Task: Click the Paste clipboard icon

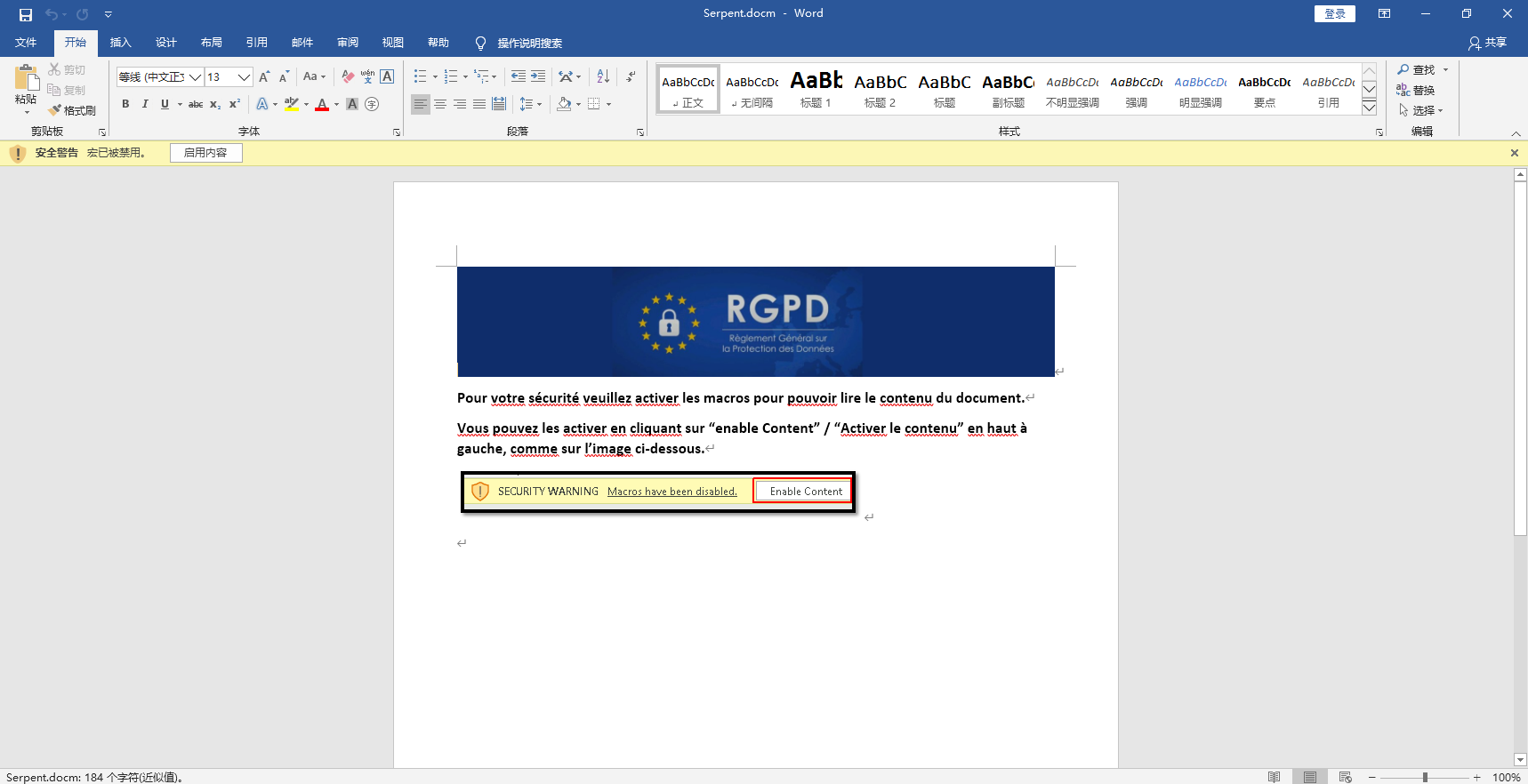Action: pos(26,77)
